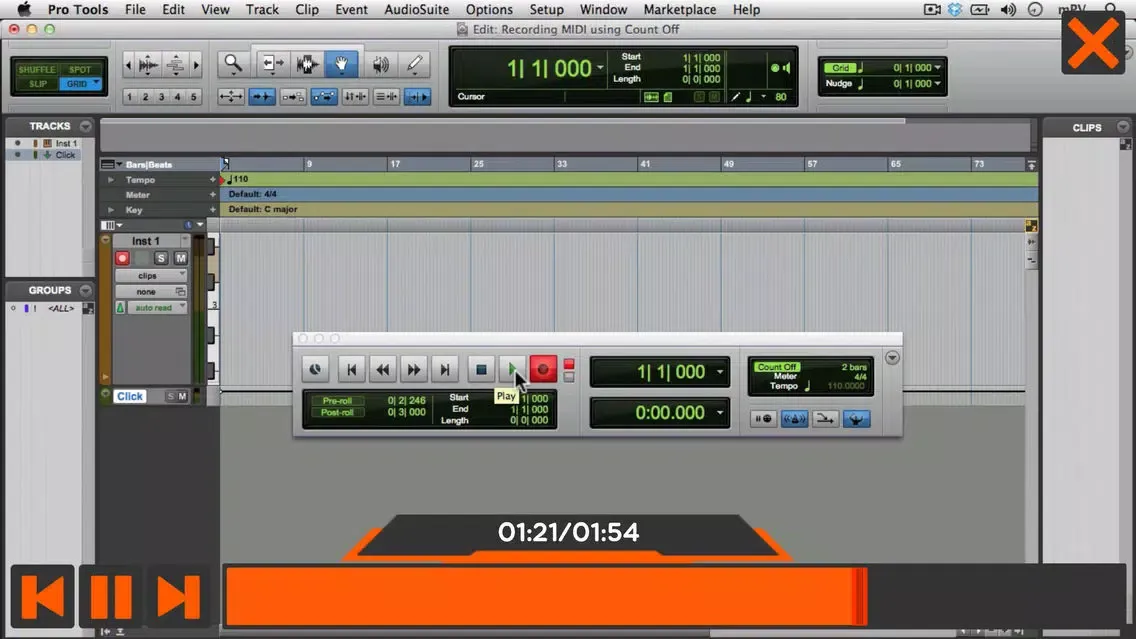
Task: Open the Spotlight search icon in menu bar
Action: (x=1111, y=9)
